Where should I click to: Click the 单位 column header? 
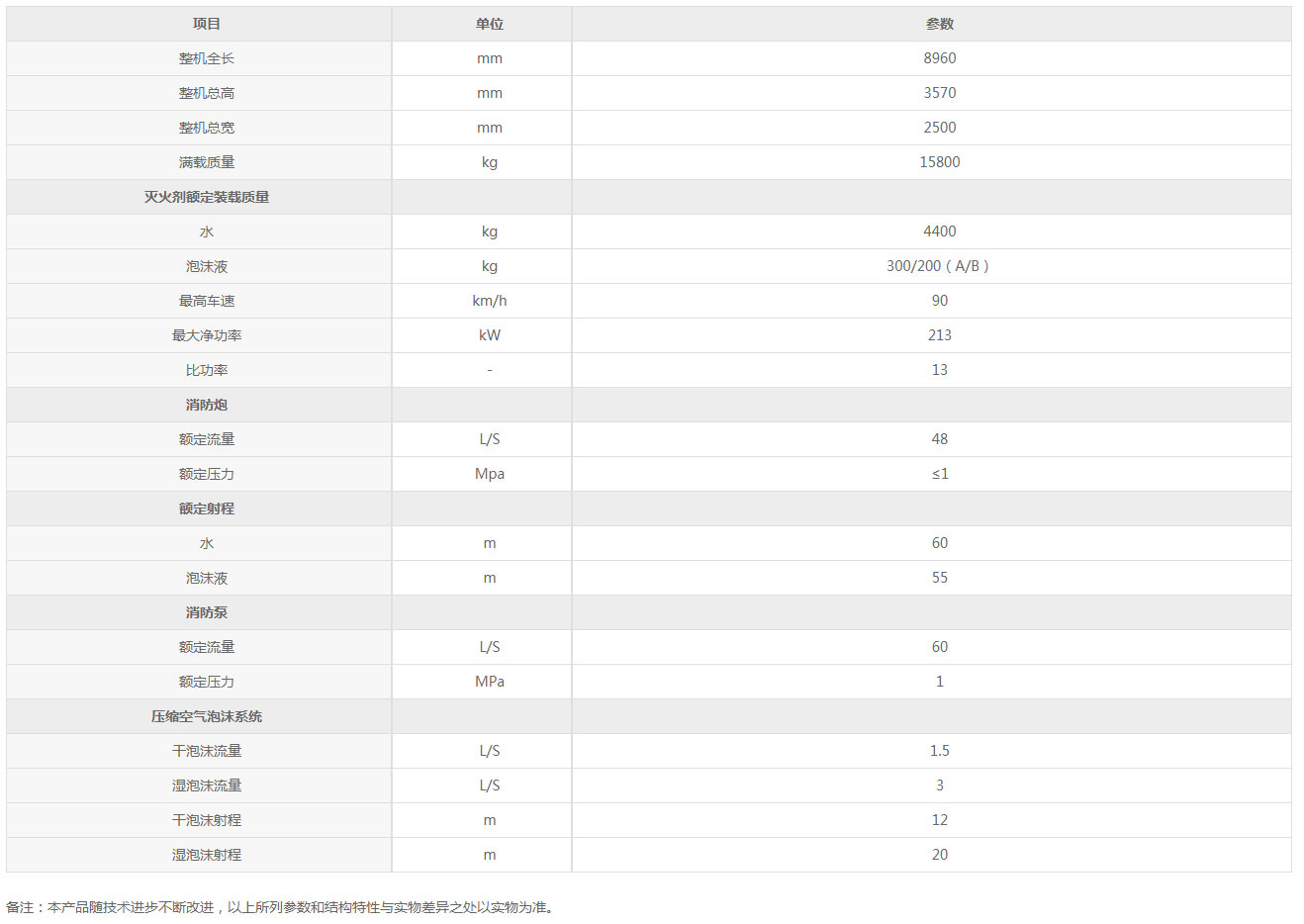490,24
